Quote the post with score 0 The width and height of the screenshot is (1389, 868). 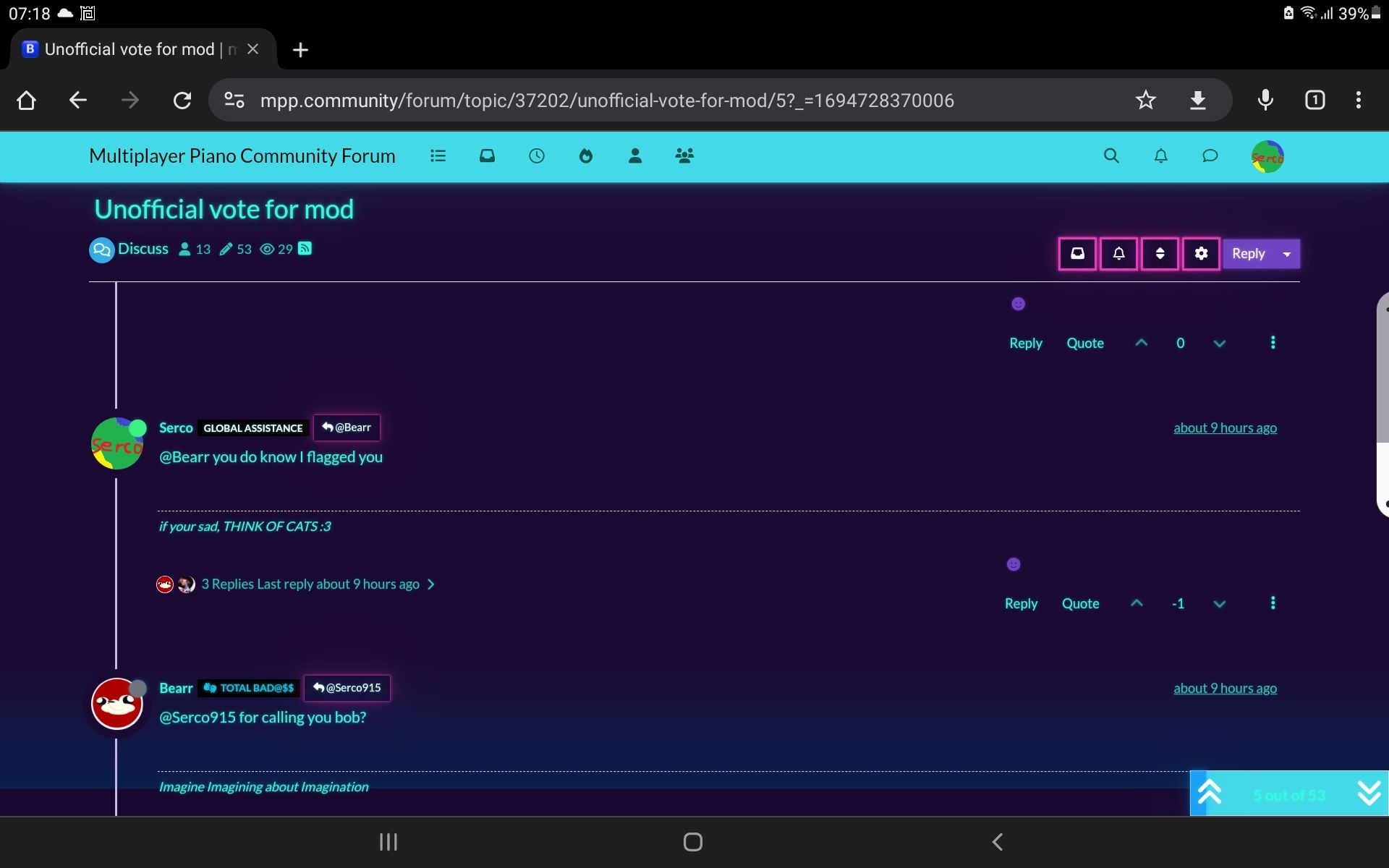pyautogui.click(x=1084, y=343)
